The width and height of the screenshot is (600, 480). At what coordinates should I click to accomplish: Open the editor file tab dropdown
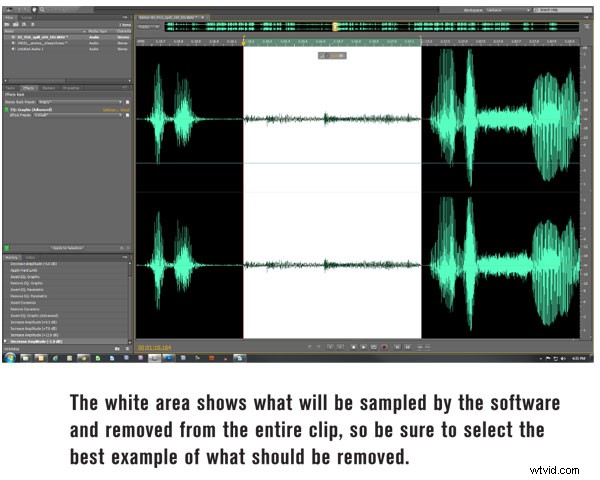pyautogui.click(x=202, y=18)
